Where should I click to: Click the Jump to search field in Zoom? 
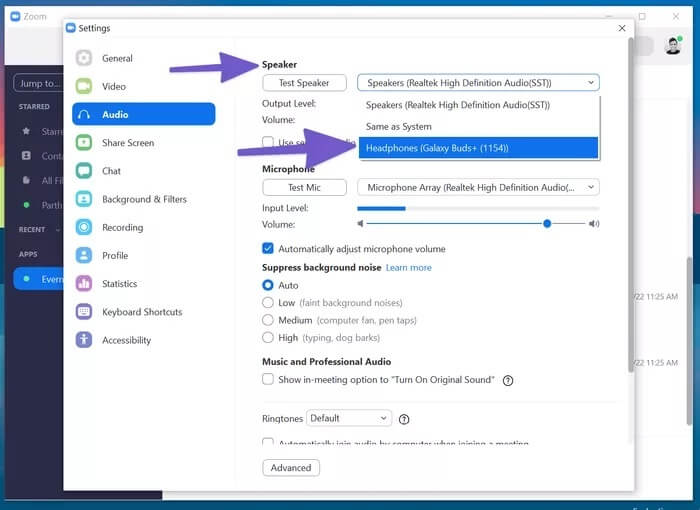(x=38, y=83)
